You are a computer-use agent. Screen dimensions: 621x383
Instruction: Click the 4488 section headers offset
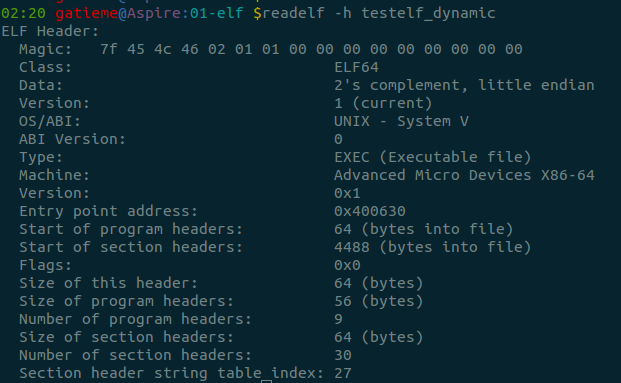click(x=352, y=247)
